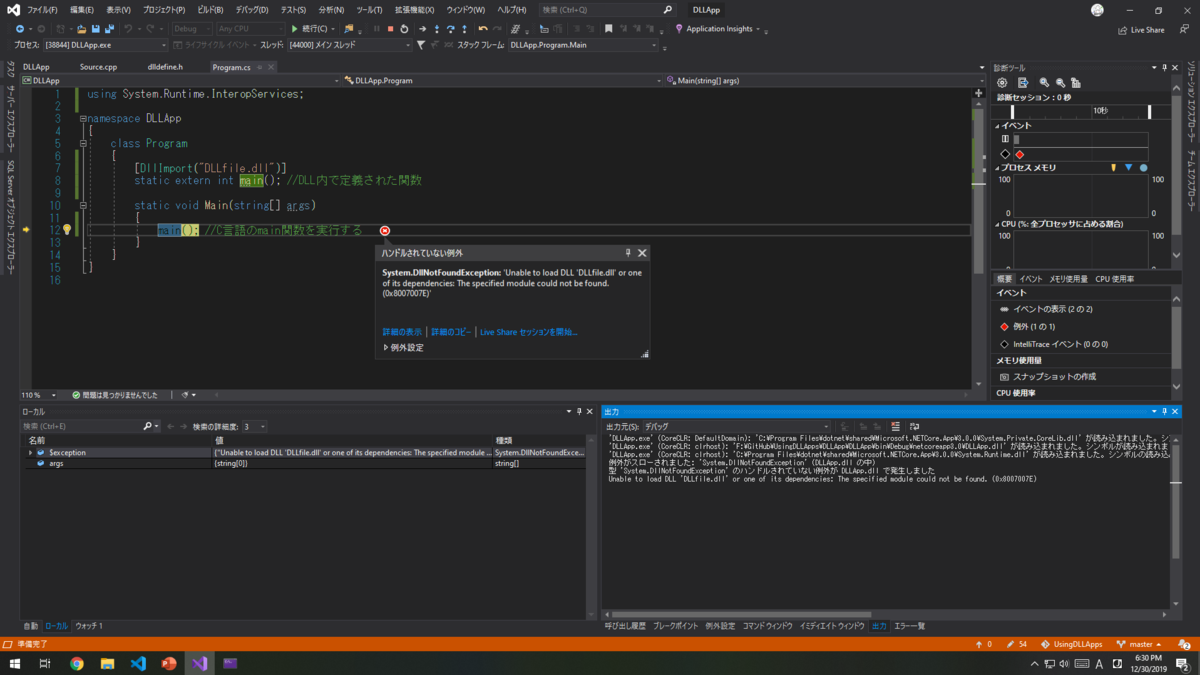Click スナップショットの作成 button
The image size is (1200, 675).
(x=1047, y=377)
